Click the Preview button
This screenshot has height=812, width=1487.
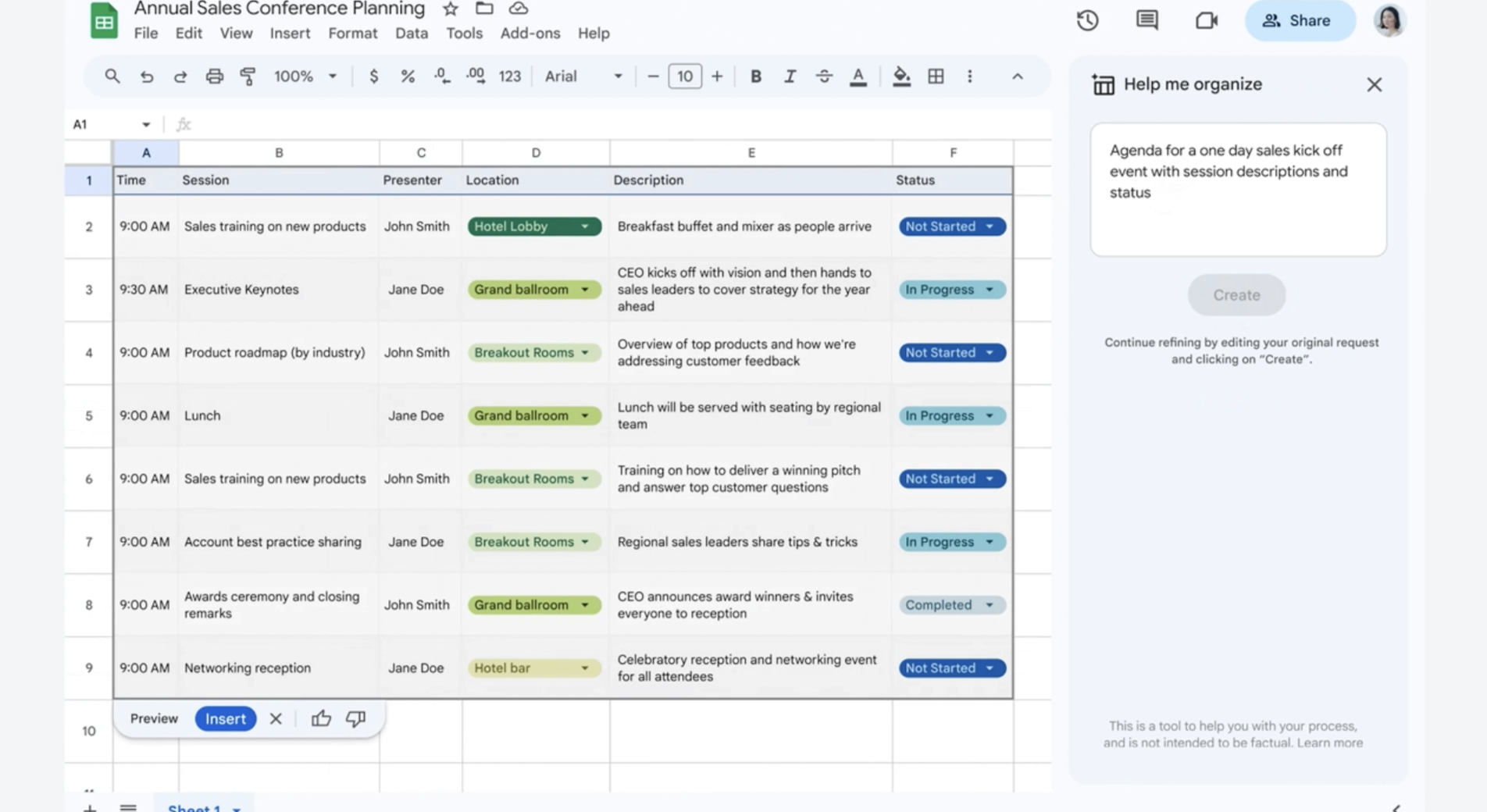[154, 719]
